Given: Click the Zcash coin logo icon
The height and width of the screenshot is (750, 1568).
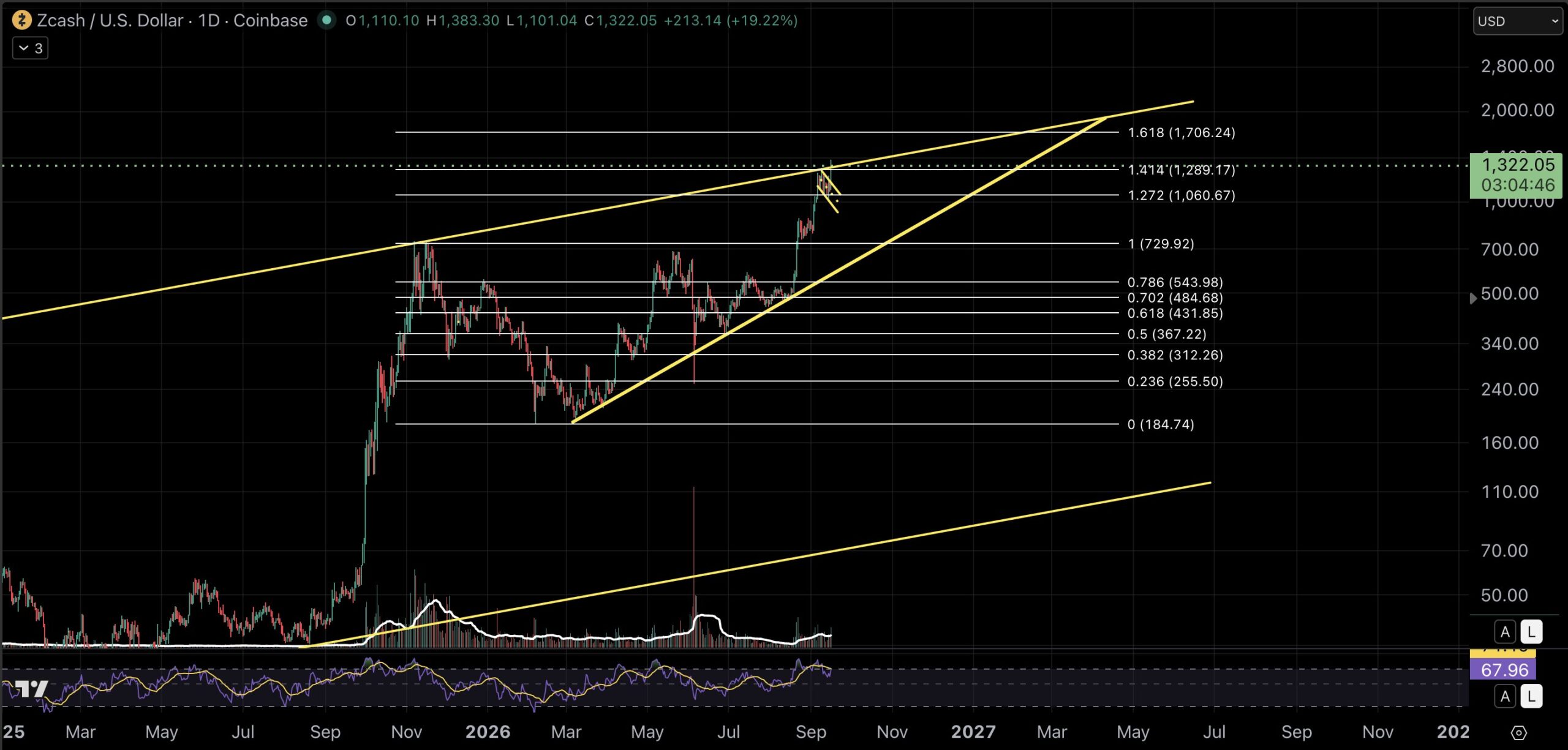Looking at the screenshot, I should 21,20.
